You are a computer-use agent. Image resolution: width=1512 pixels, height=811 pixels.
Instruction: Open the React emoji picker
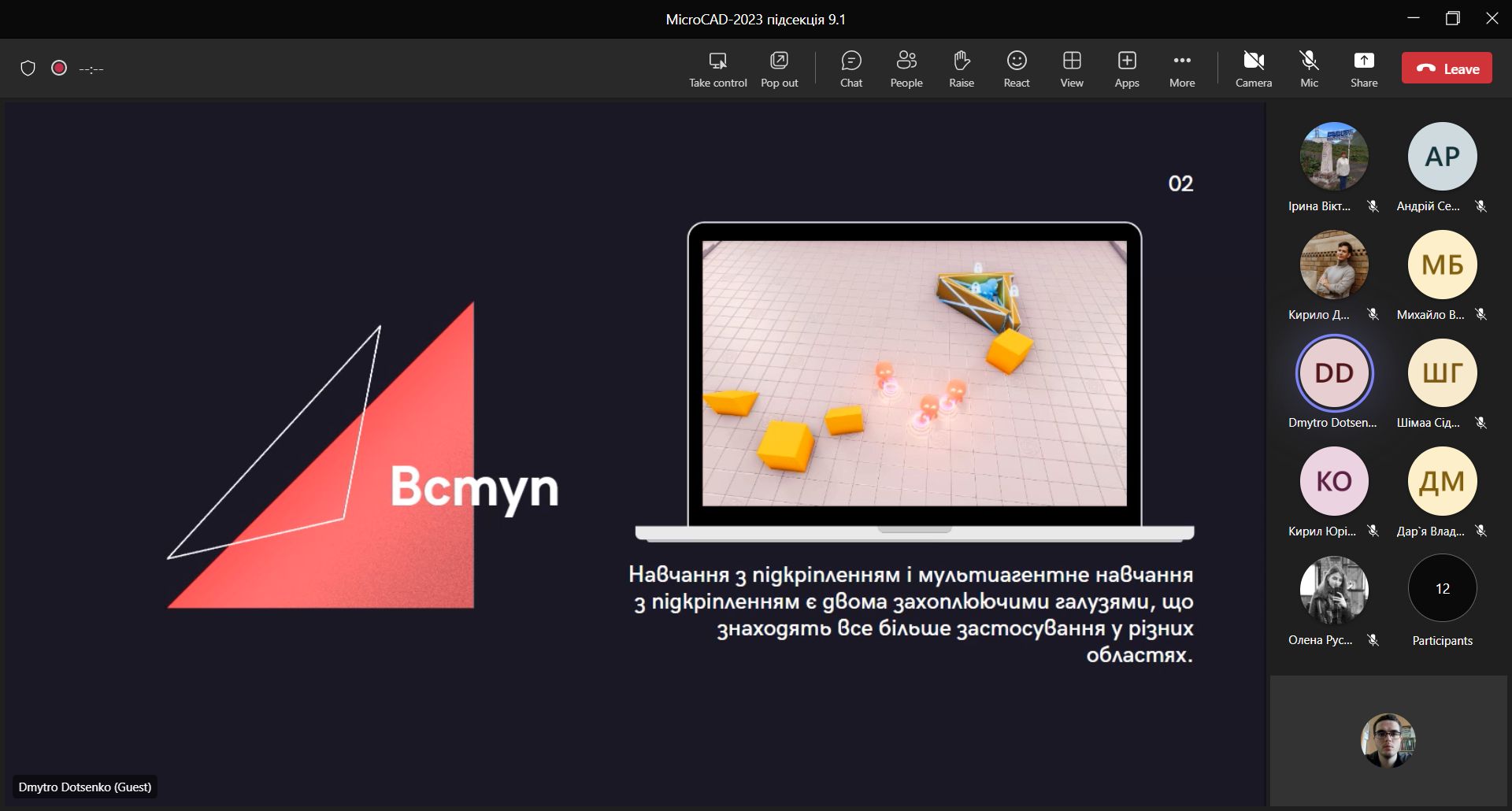1016,69
